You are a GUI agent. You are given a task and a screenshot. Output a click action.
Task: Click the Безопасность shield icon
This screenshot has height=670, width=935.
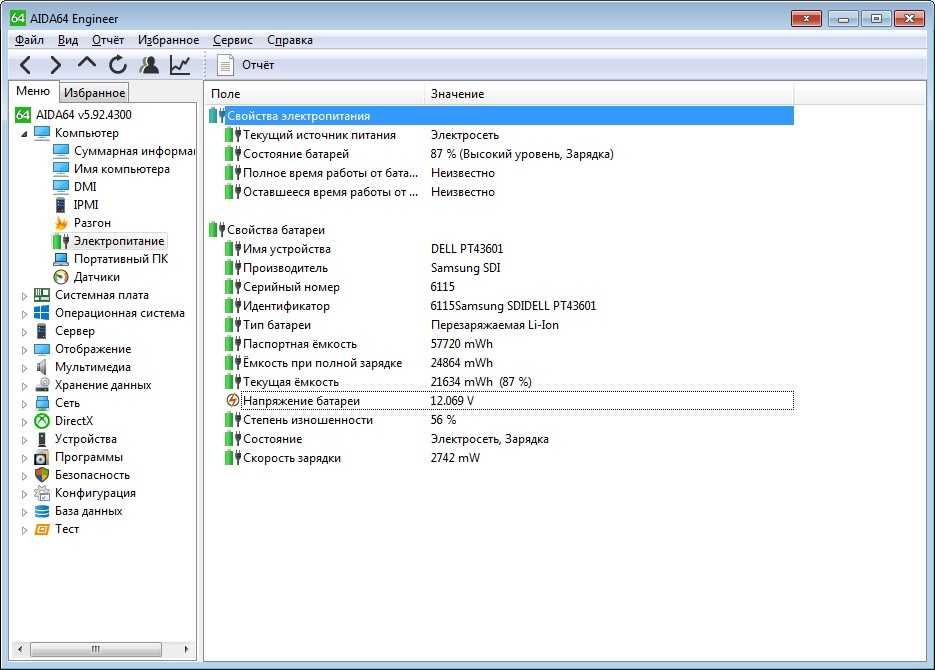pyautogui.click(x=42, y=475)
